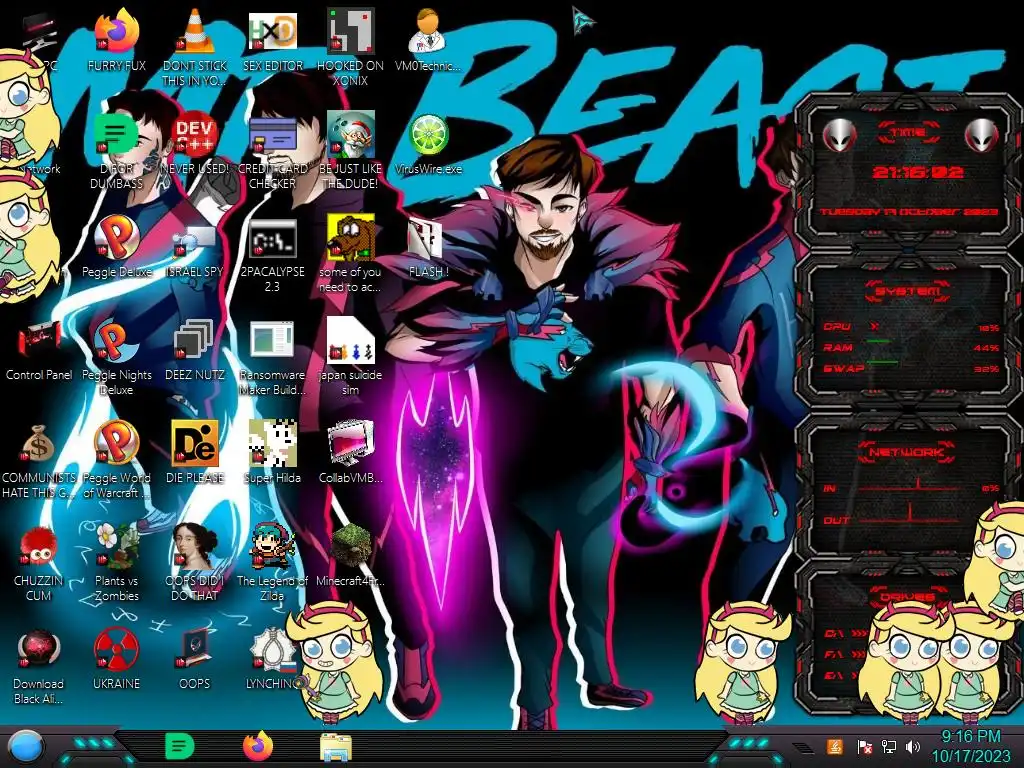Open File Explorer from the taskbar

coord(336,748)
